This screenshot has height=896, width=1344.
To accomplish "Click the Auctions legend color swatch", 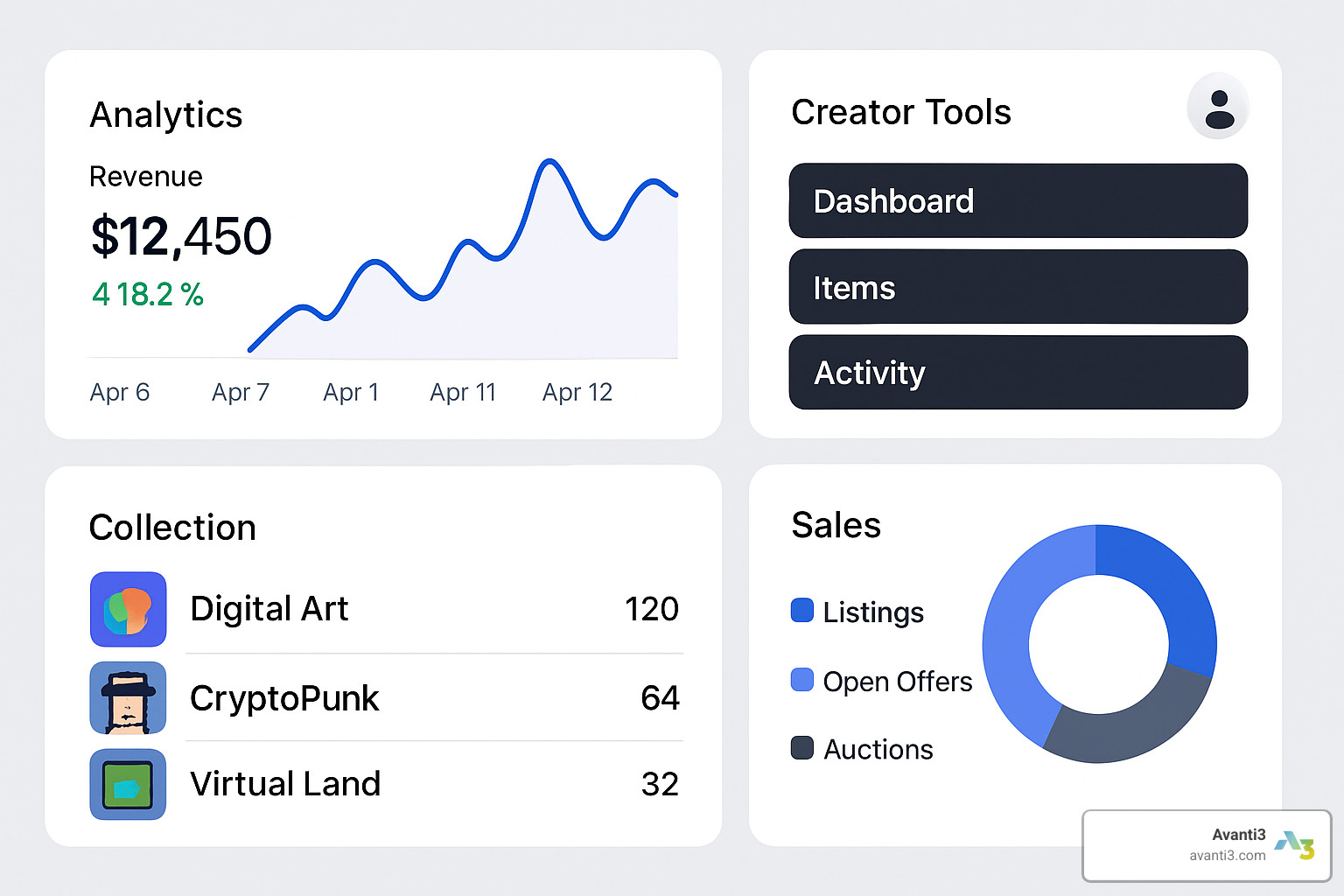I will pos(801,748).
